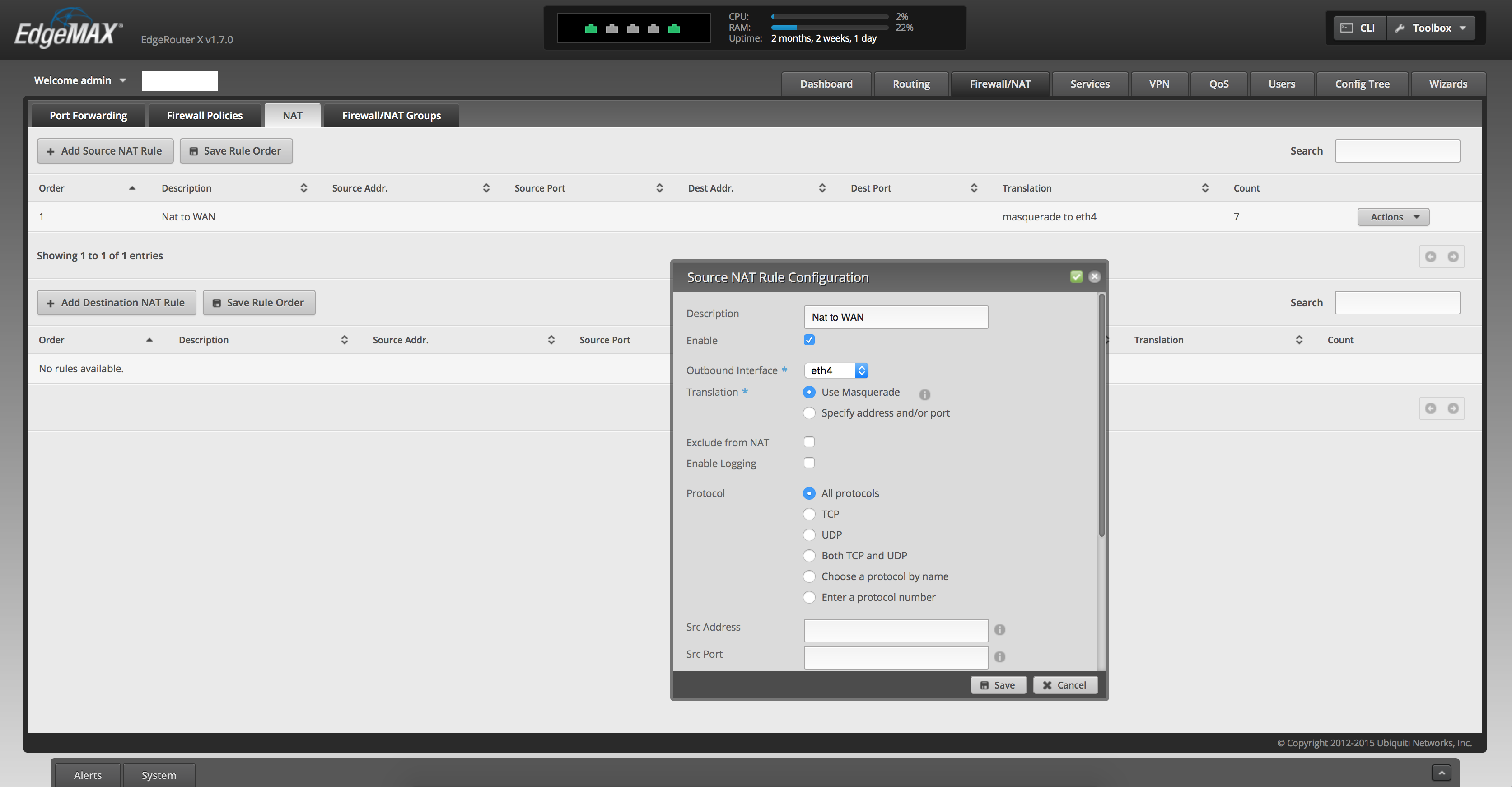
Task: Click the middle grey ethernet port icon
Action: click(633, 29)
